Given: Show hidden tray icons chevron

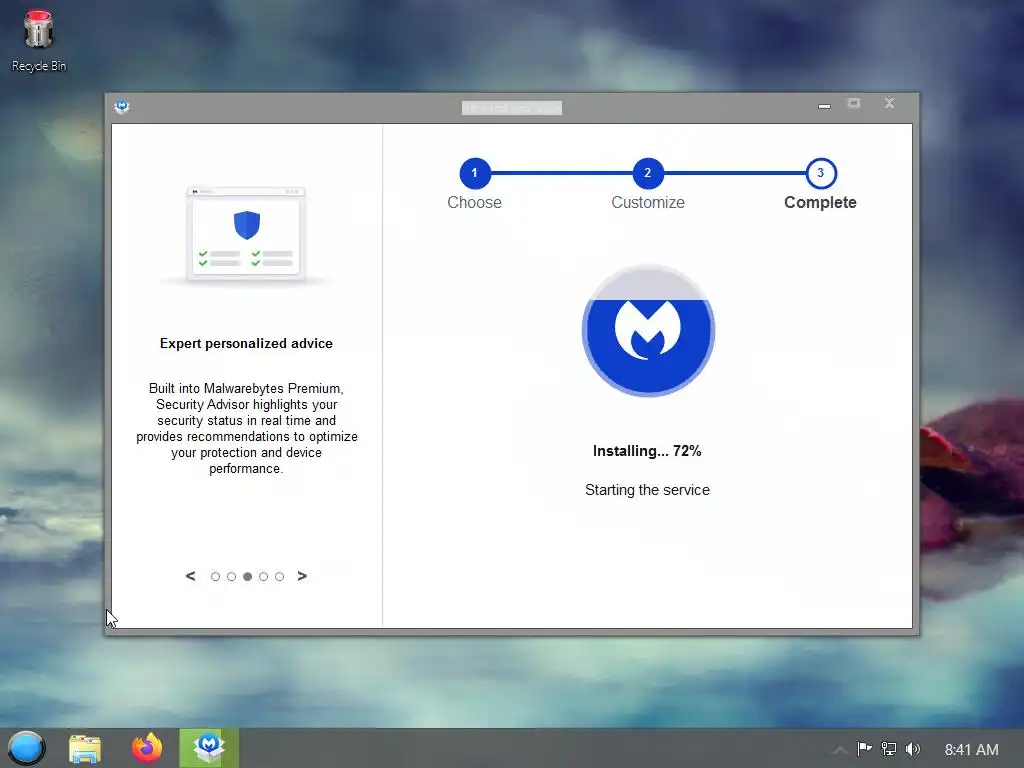Looking at the screenshot, I should [x=840, y=749].
